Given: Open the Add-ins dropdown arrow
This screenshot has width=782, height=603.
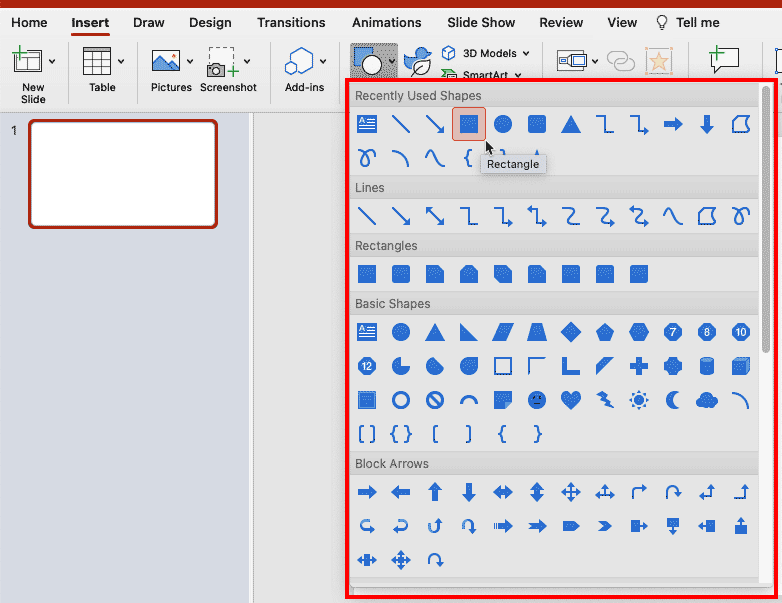Looking at the screenshot, I should [x=323, y=61].
